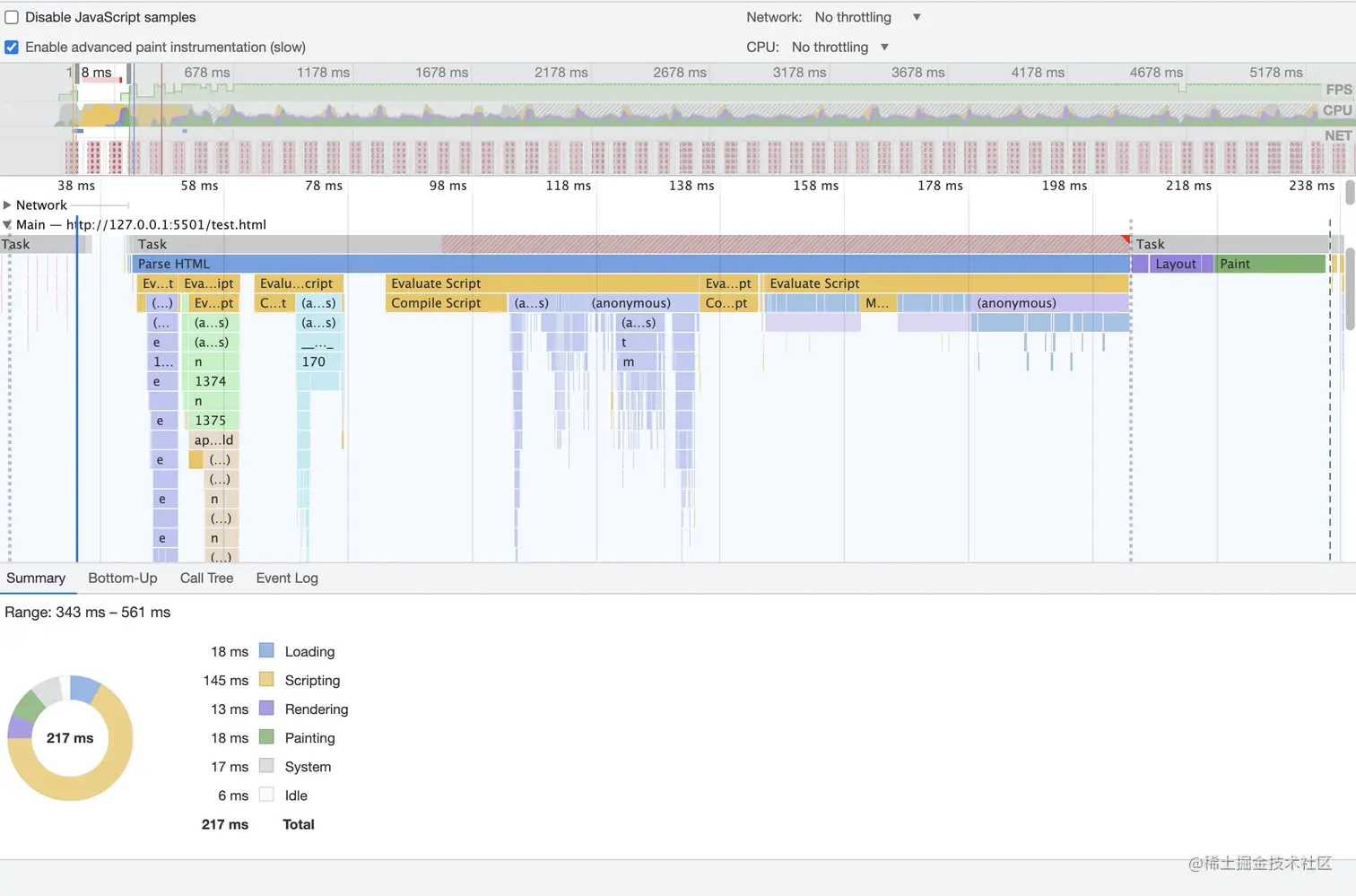This screenshot has height=896, width=1356.
Task: Click the 217 ms donut chart
Action: 70,738
